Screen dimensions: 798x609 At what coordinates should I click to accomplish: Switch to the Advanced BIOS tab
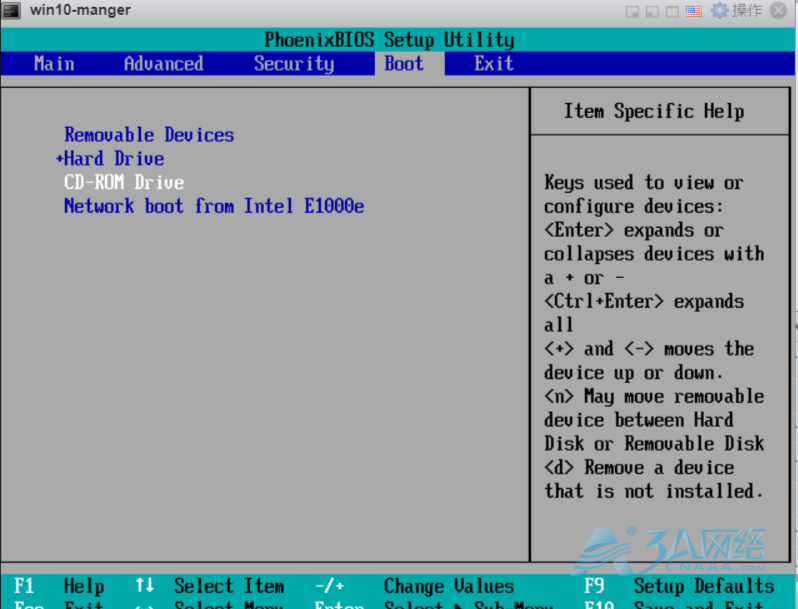tap(163, 64)
